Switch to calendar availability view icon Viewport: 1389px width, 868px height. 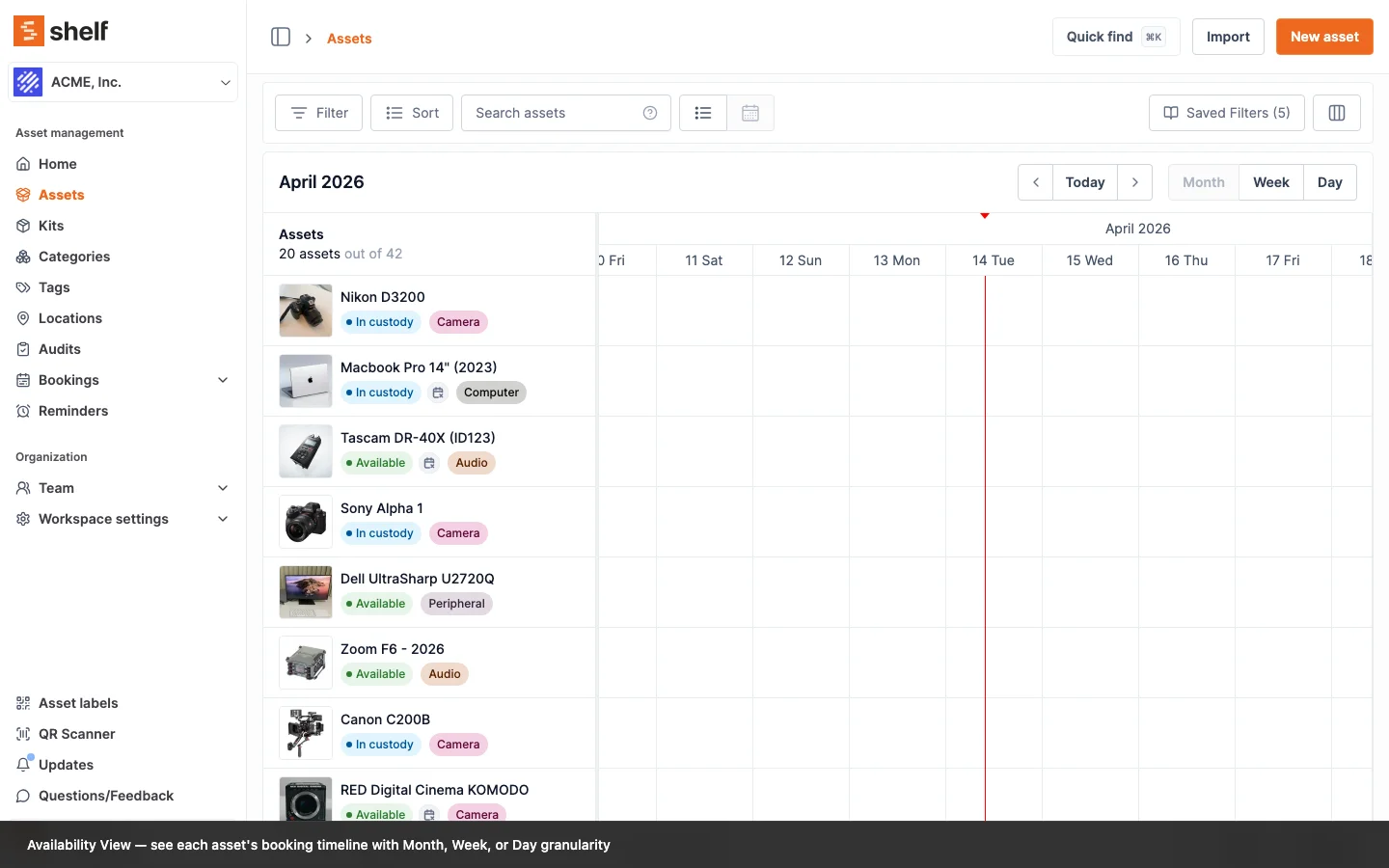[x=750, y=113]
